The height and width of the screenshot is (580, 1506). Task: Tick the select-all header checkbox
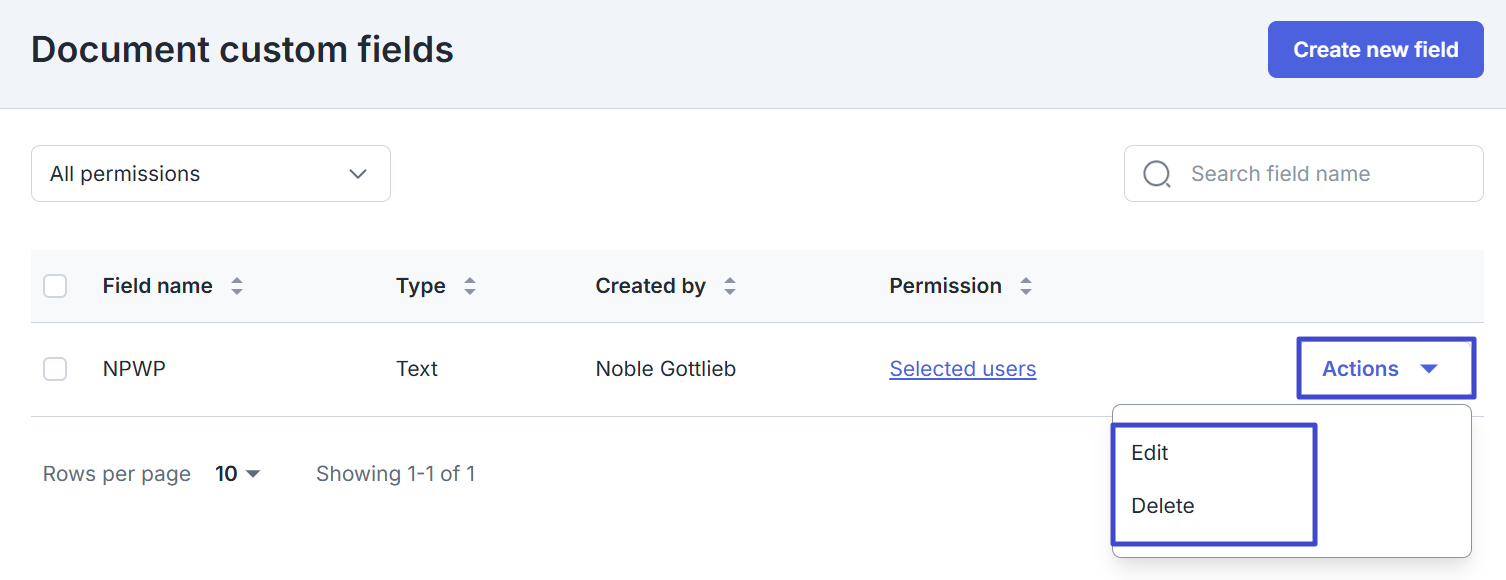tap(55, 286)
